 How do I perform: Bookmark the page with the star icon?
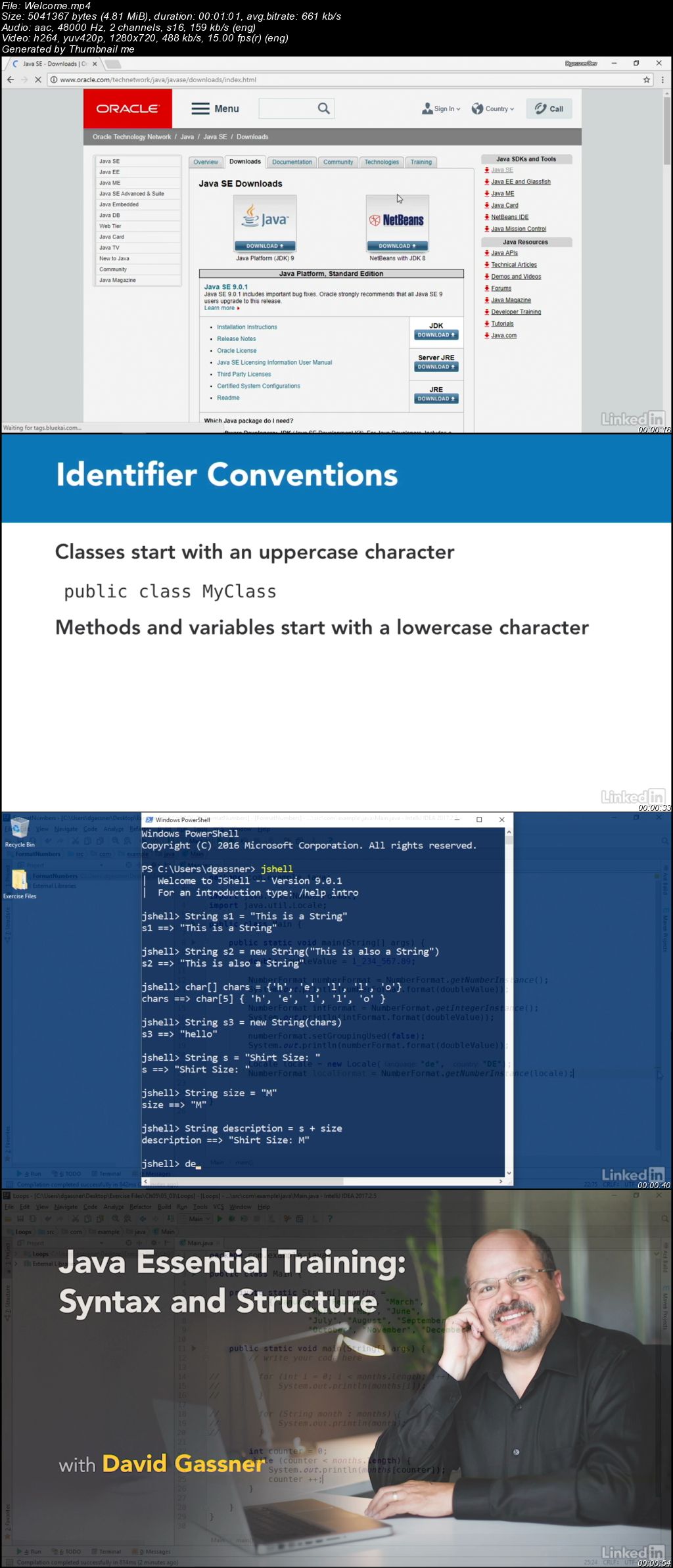(x=647, y=80)
